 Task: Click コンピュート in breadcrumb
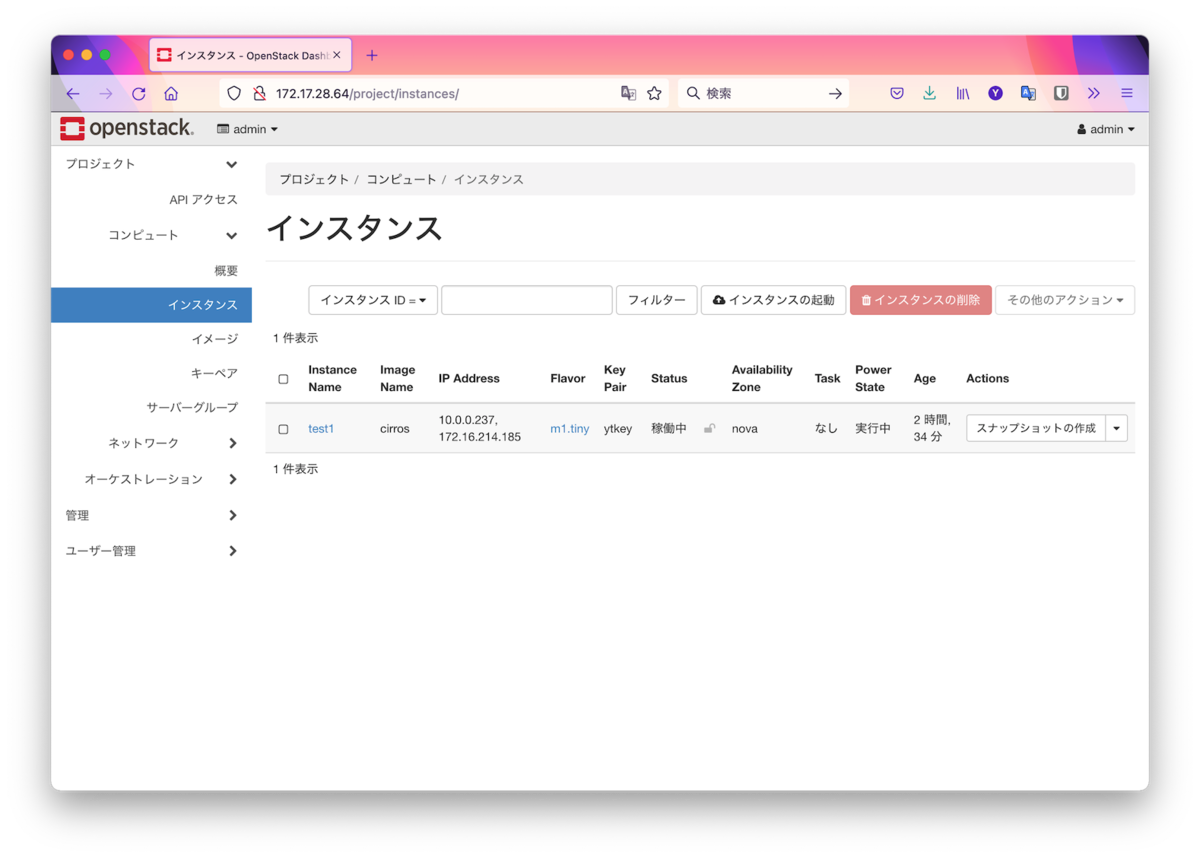[x=401, y=179]
